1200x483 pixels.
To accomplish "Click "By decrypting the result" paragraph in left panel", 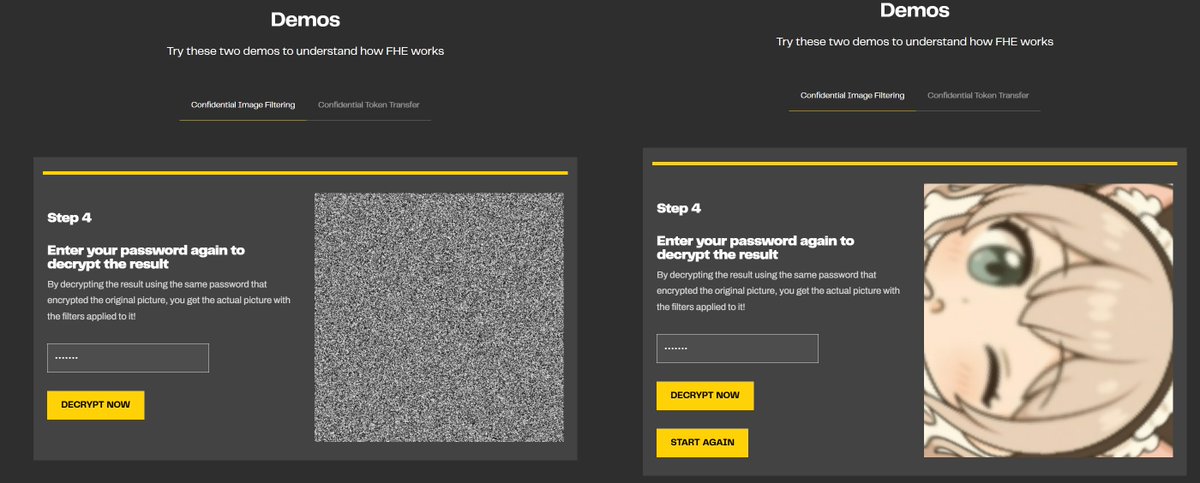I will [169, 300].
